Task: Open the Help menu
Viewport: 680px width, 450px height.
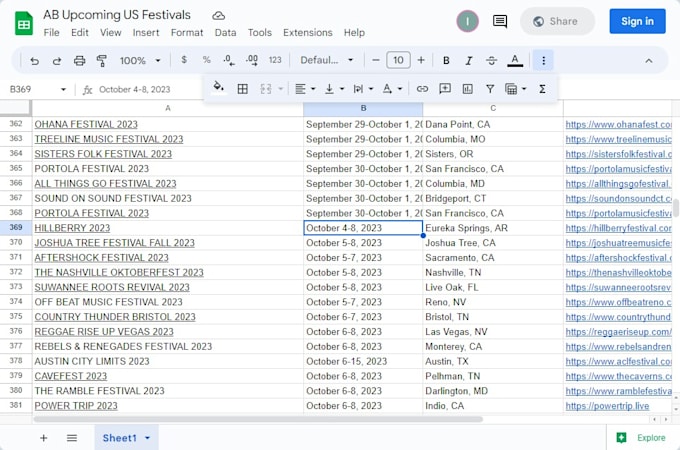Action: (x=354, y=33)
